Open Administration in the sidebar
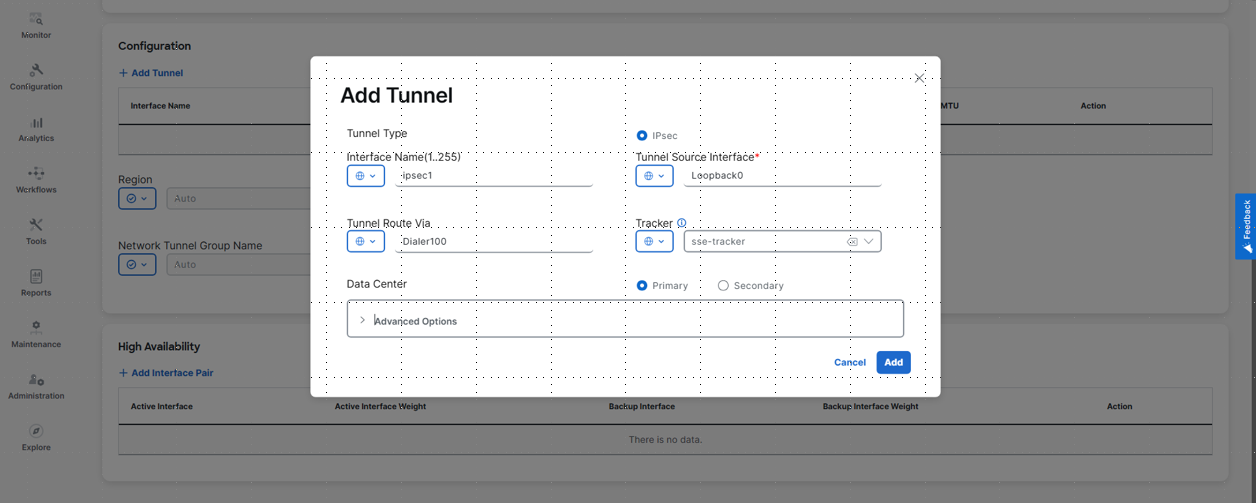The image size is (1256, 503). [x=36, y=385]
